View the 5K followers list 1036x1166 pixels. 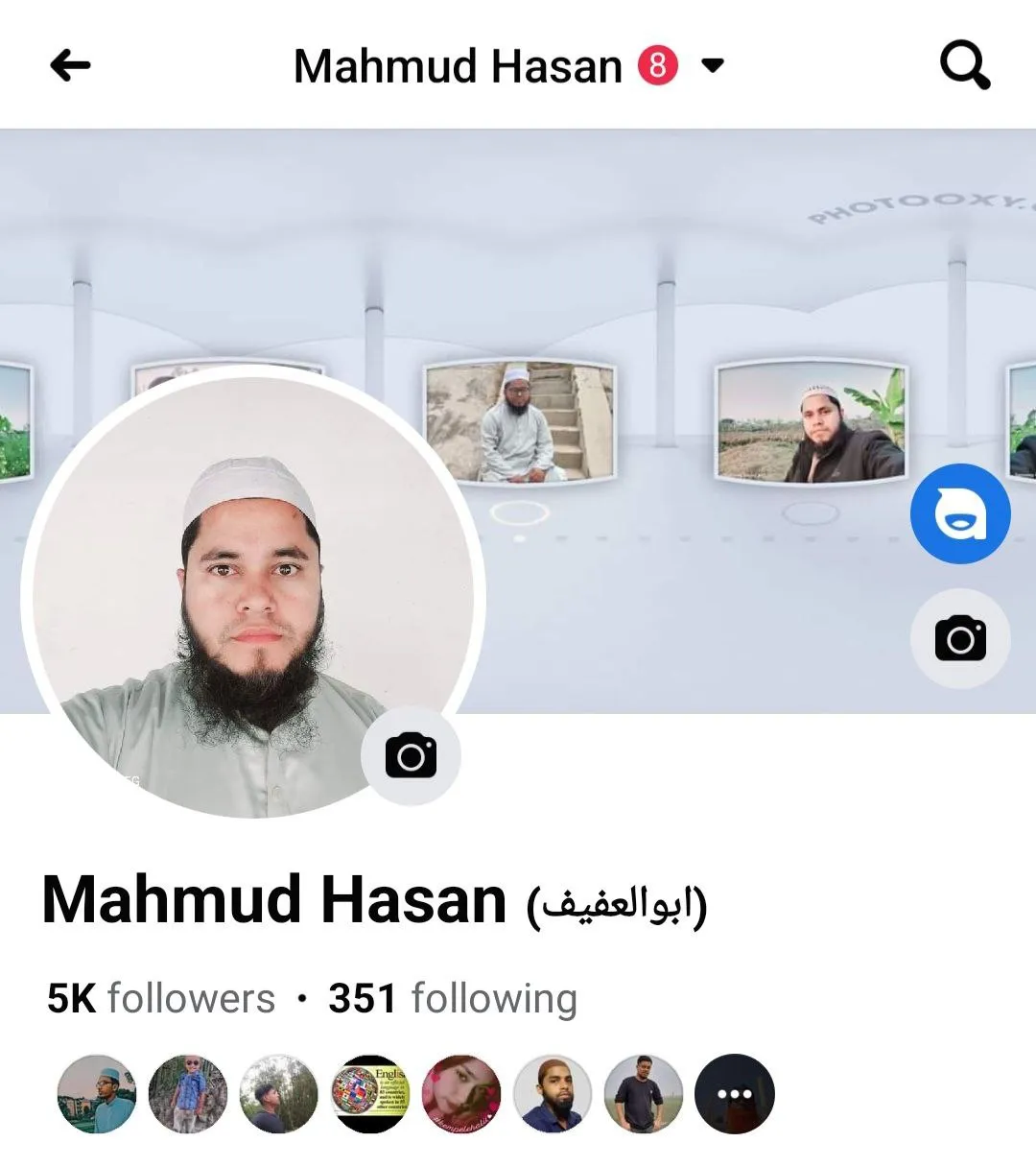[160, 998]
